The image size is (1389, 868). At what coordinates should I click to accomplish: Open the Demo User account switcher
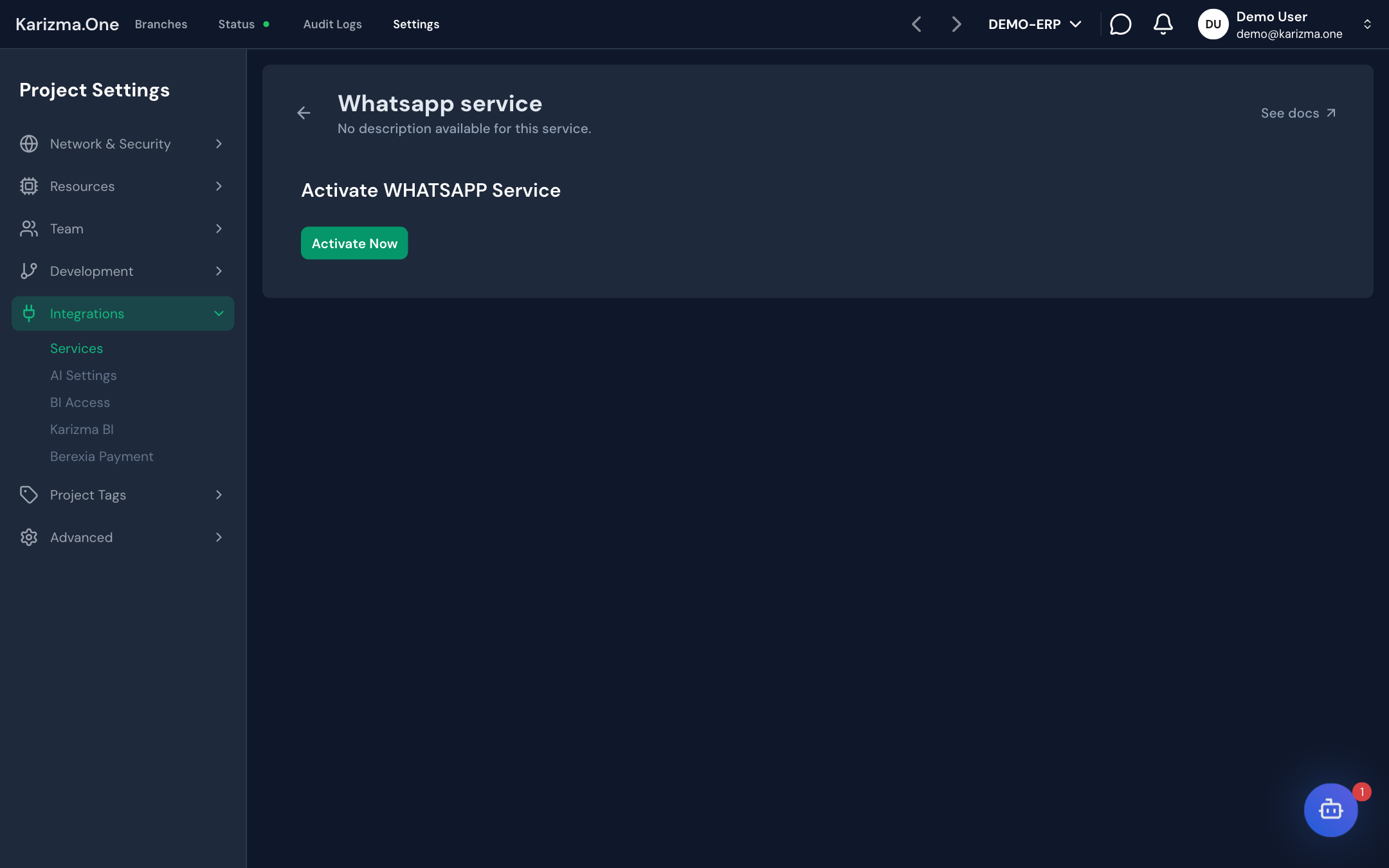point(1286,24)
